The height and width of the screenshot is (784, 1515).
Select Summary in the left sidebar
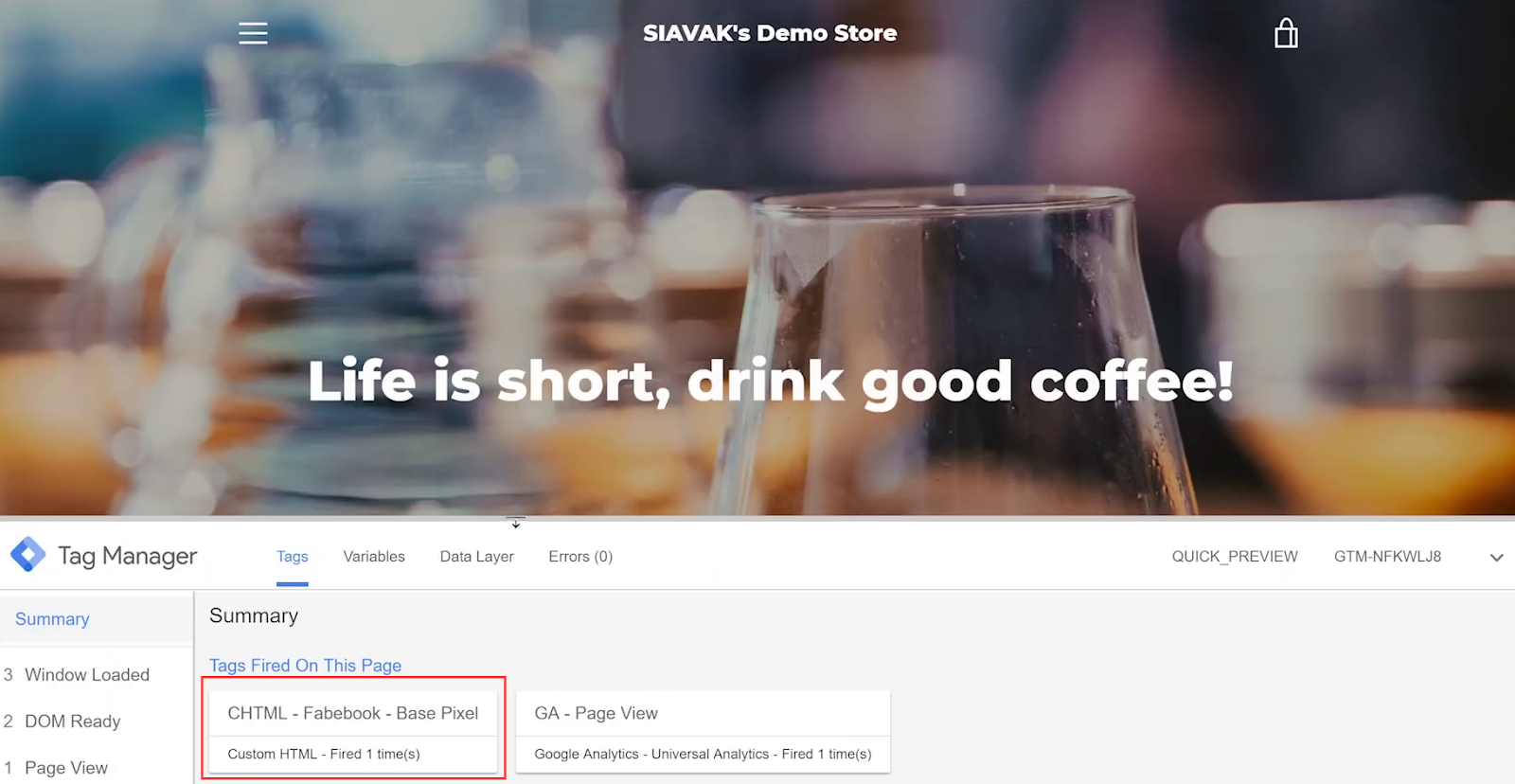97,619
